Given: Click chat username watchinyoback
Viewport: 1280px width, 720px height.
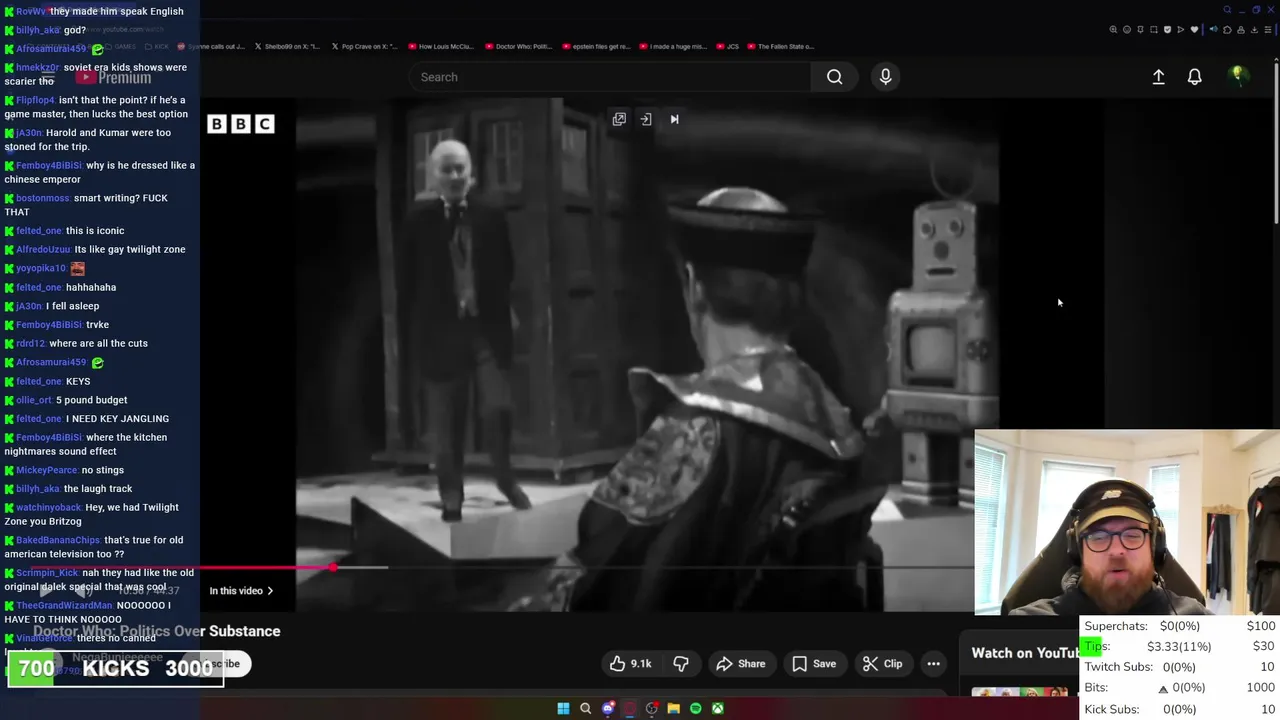Looking at the screenshot, I should tap(48, 507).
